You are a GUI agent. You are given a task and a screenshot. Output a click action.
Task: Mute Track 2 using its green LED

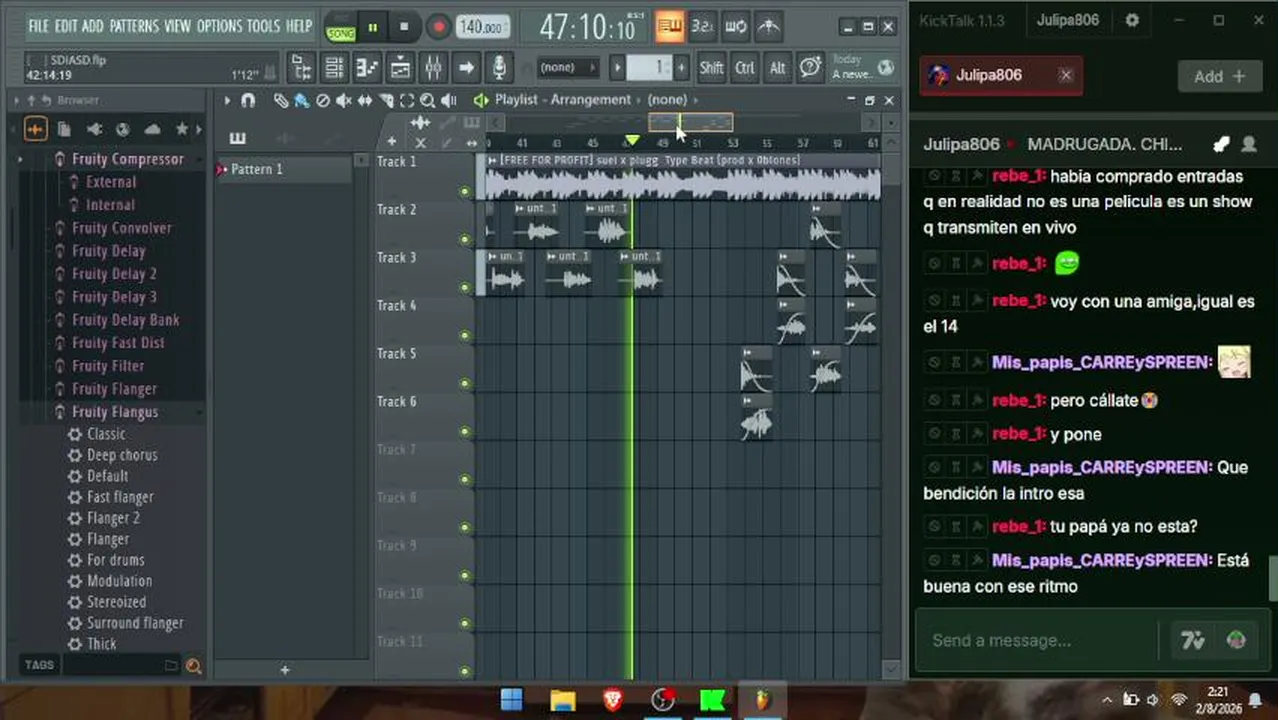464,239
